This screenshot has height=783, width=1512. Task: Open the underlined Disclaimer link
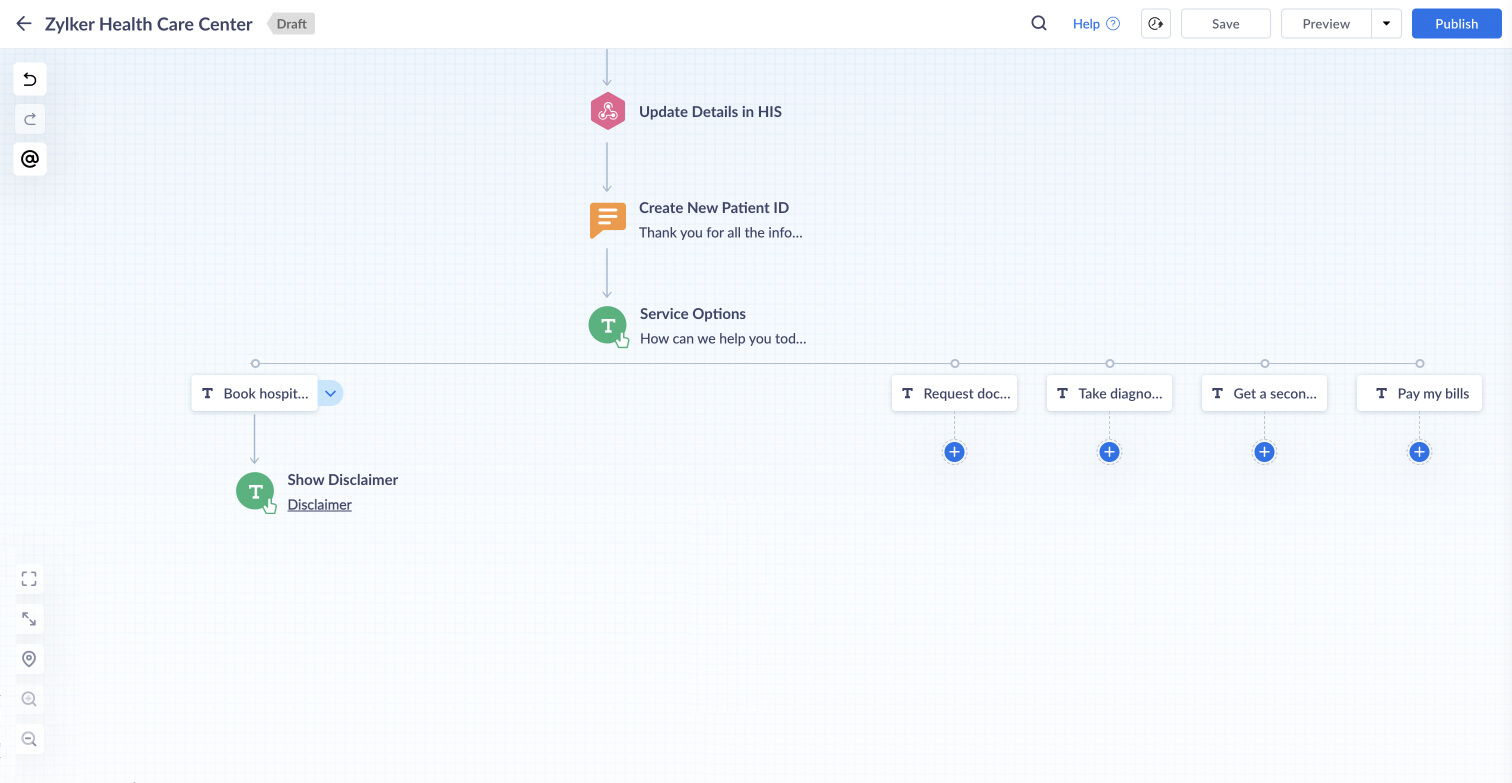tap(320, 505)
